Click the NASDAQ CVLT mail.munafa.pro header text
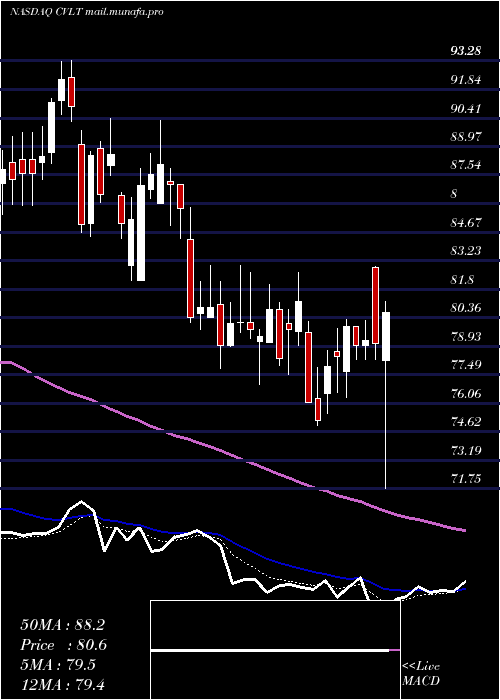This screenshot has width=500, height=700. tap(86, 12)
